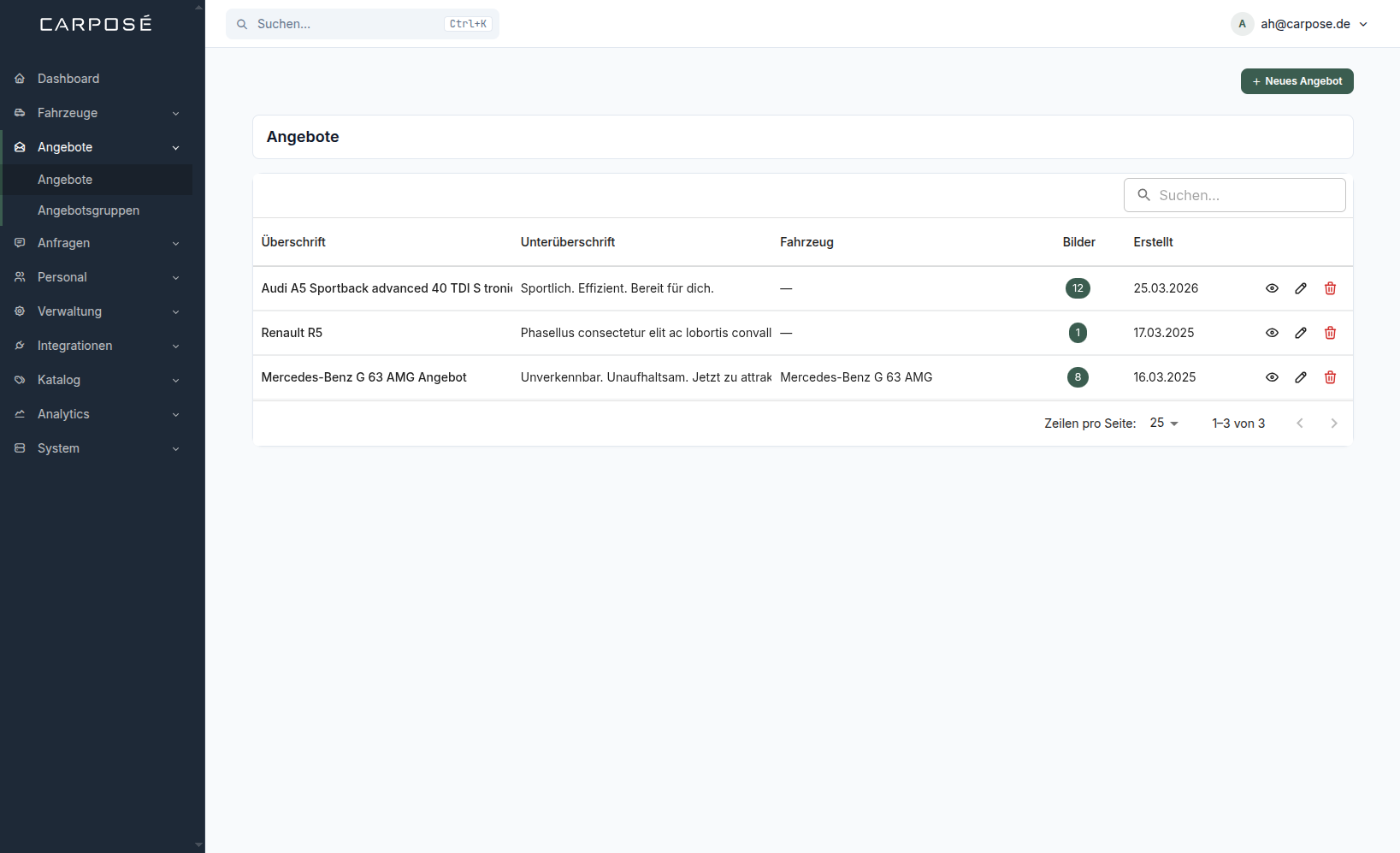Expand the Fahrzeuge menu chevron
The width and height of the screenshot is (1400, 853).
[175, 113]
